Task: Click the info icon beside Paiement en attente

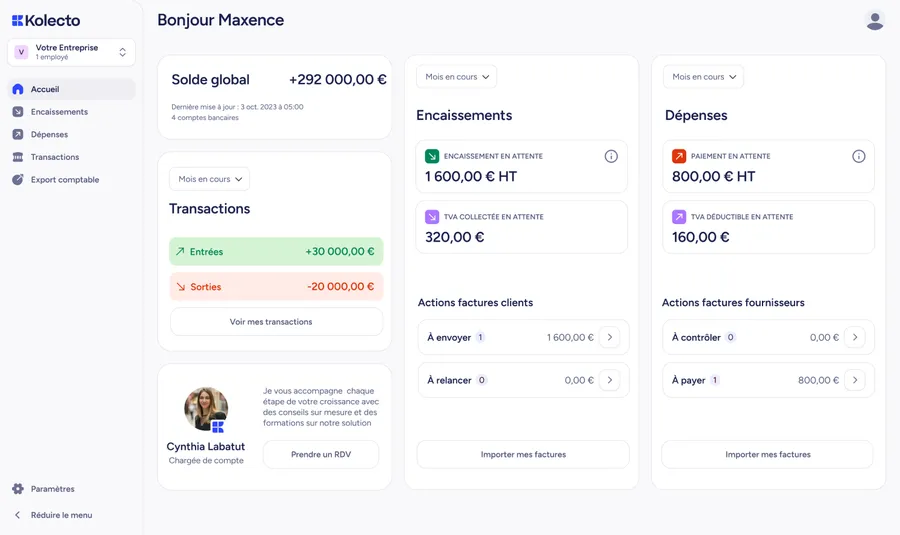Action: click(x=858, y=156)
